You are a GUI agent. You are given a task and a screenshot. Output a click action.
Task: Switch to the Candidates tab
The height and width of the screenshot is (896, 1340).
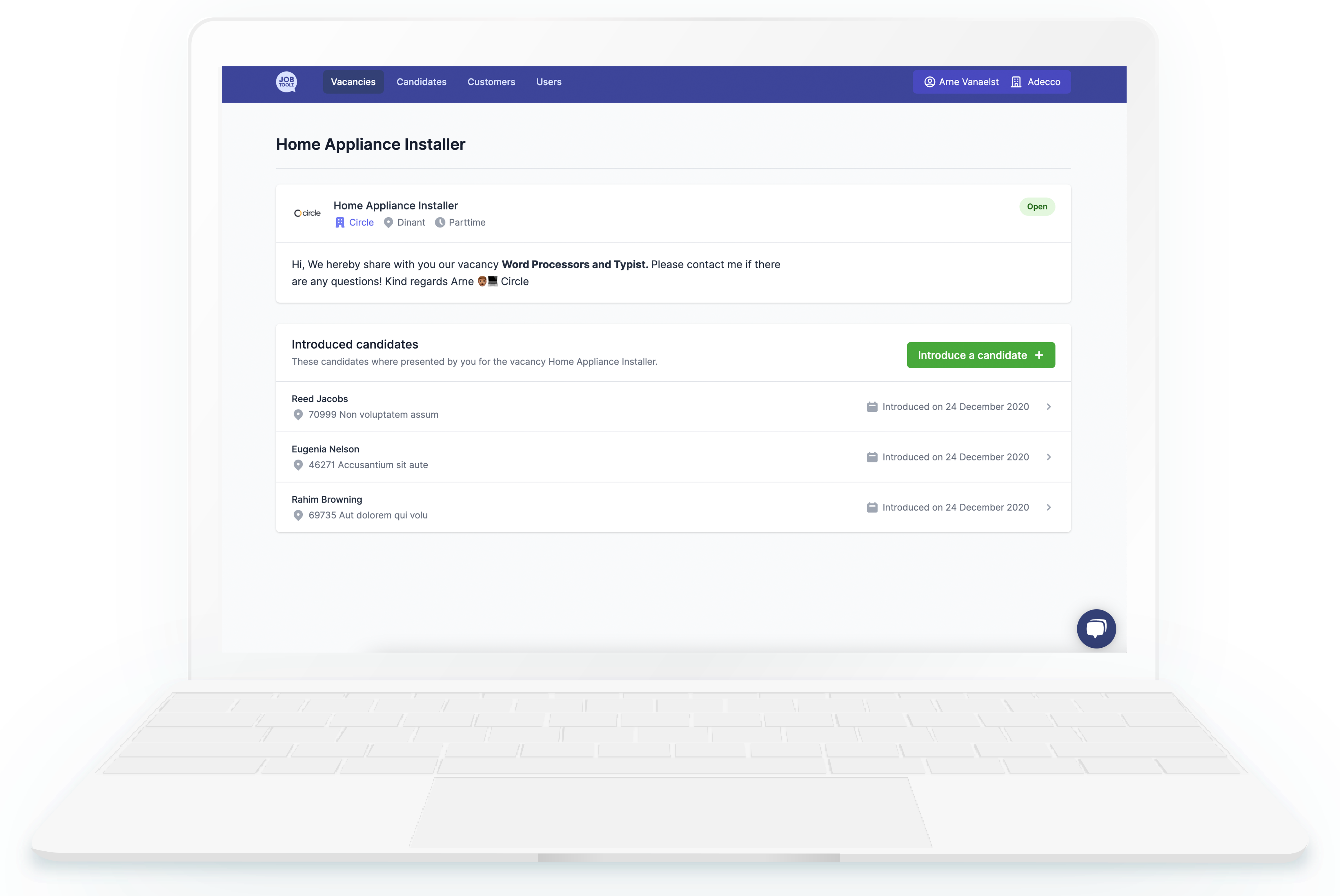pos(421,82)
